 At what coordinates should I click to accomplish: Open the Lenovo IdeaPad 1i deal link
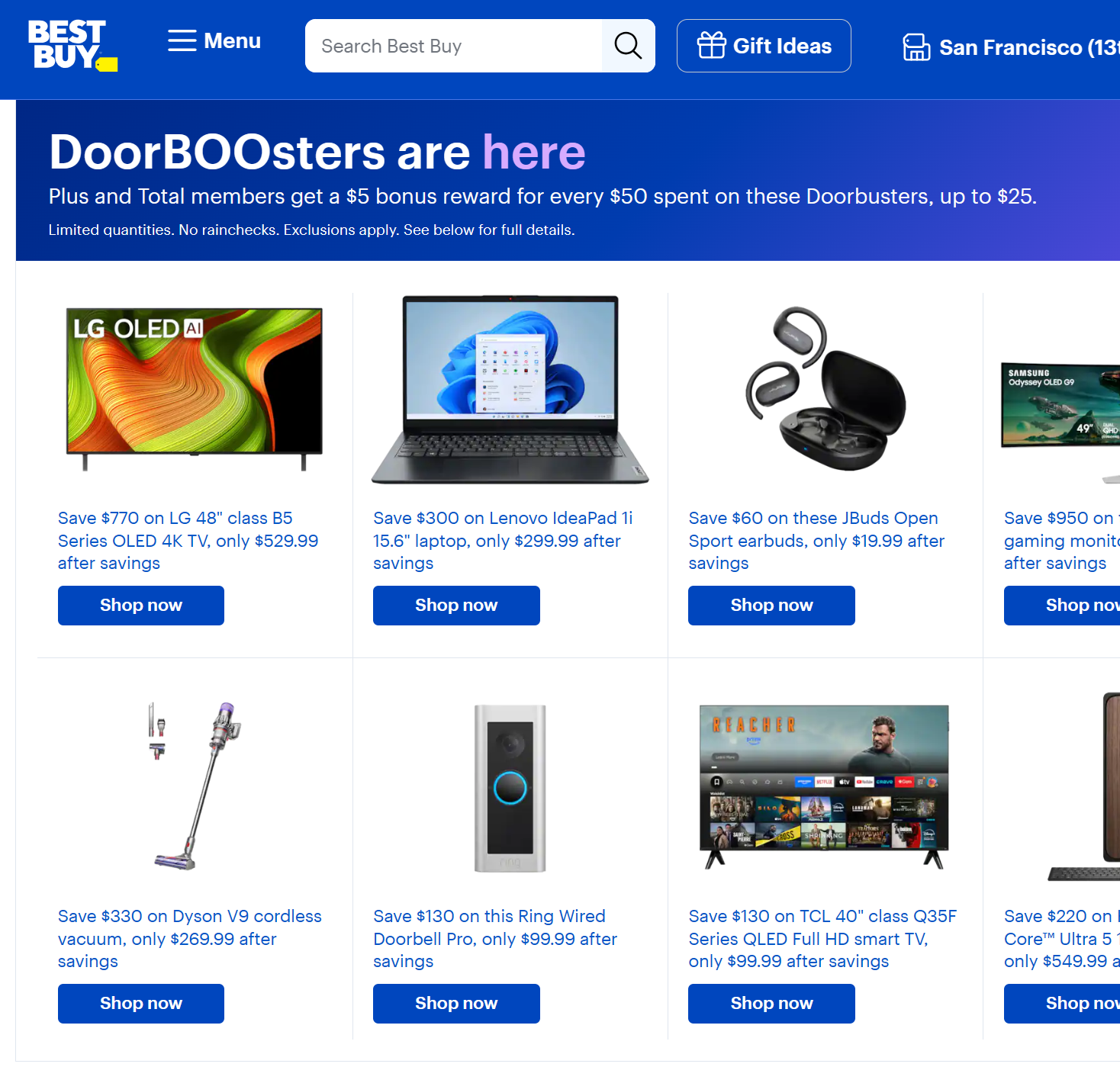(x=503, y=541)
